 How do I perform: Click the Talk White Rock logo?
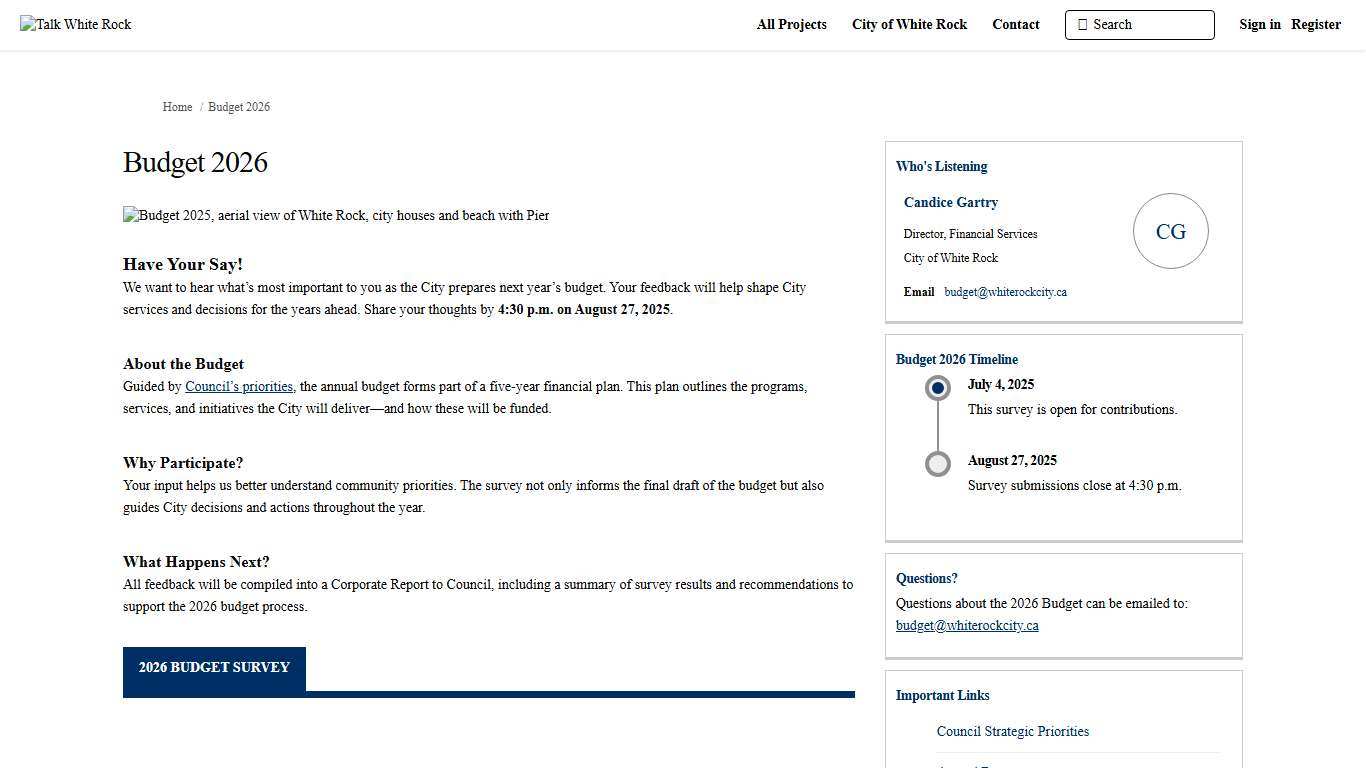pyautogui.click(x=76, y=25)
